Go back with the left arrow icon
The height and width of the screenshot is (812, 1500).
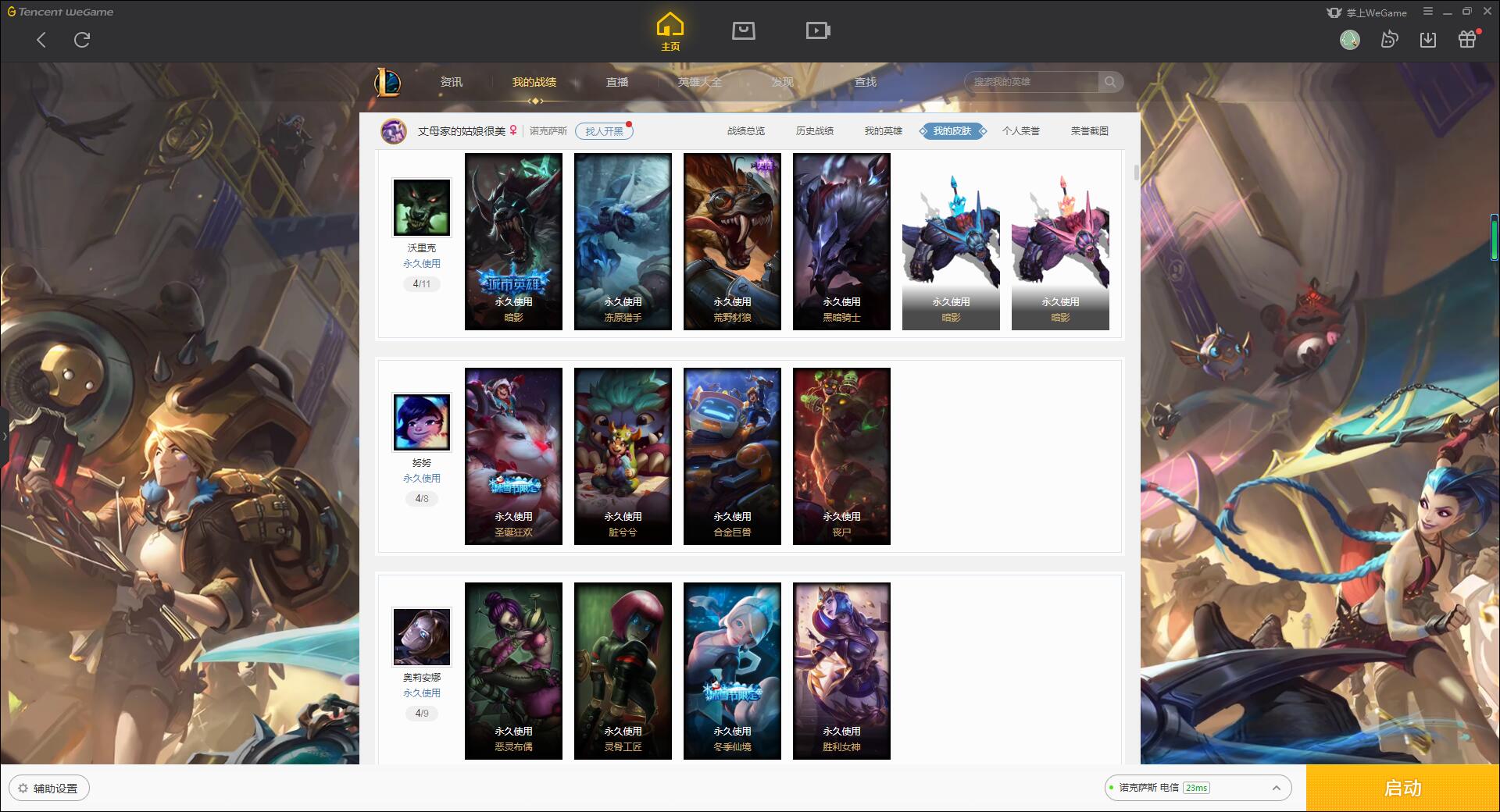pos(41,40)
